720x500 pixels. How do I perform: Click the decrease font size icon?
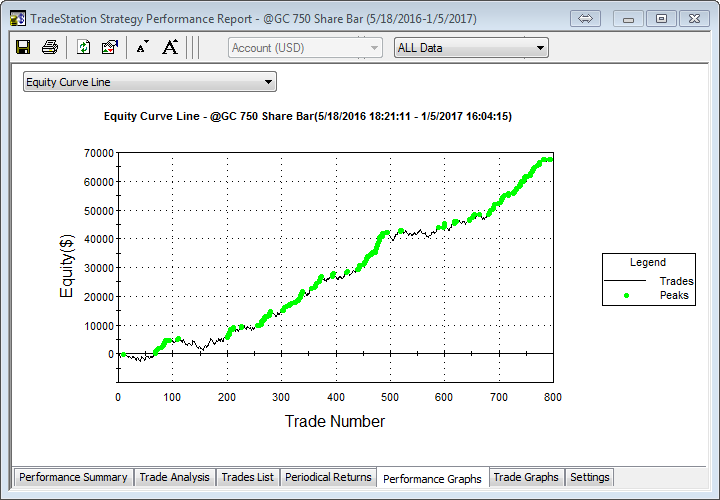tap(143, 47)
